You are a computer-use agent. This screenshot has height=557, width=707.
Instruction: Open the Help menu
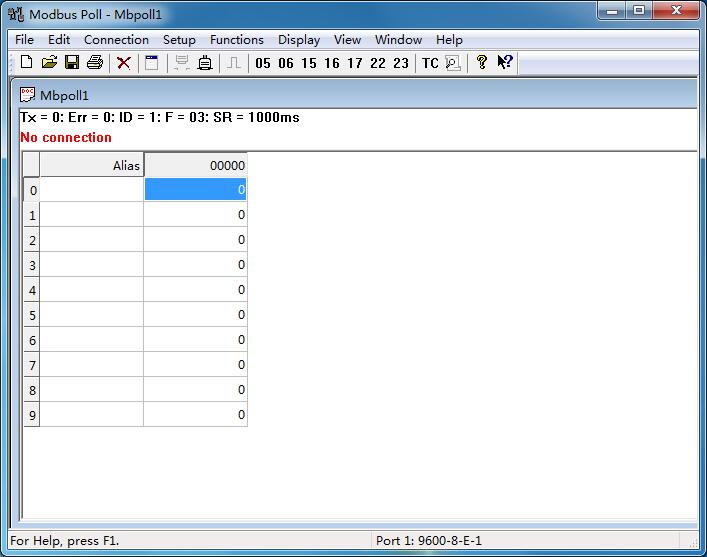tap(449, 40)
